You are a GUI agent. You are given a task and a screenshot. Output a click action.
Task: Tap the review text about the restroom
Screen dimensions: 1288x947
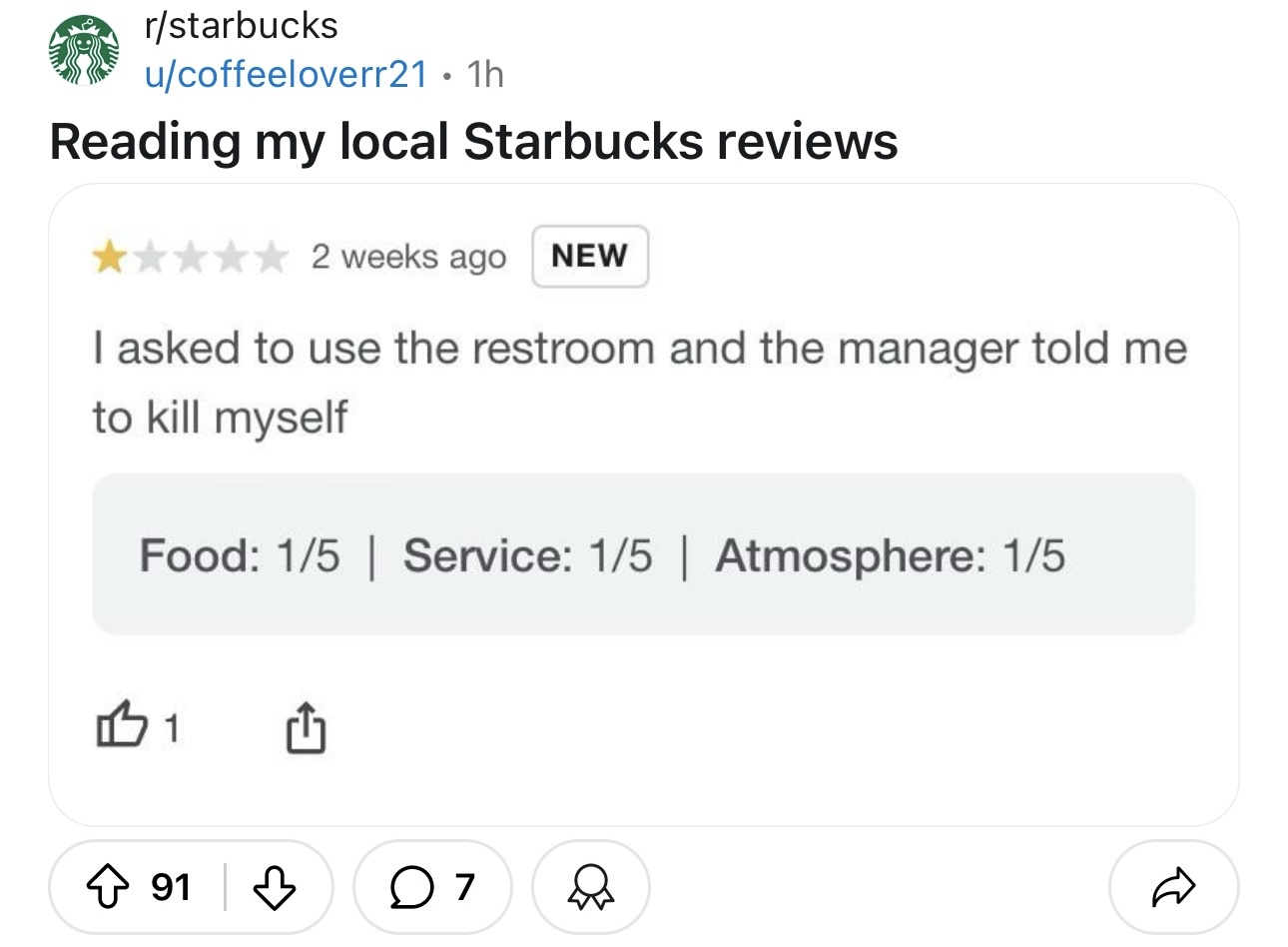(x=640, y=383)
